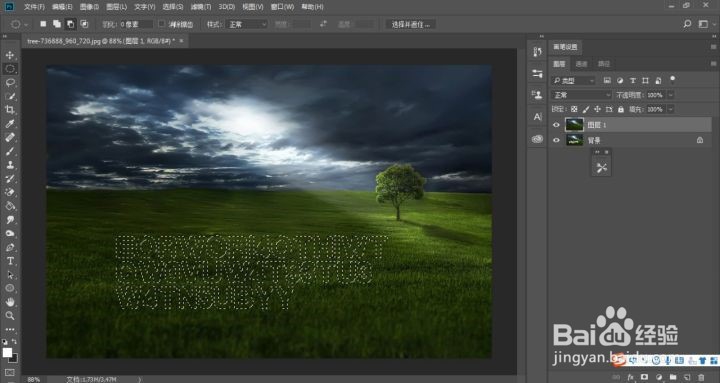Select the Type tool
720x383 pixels.
[x=10, y=261]
